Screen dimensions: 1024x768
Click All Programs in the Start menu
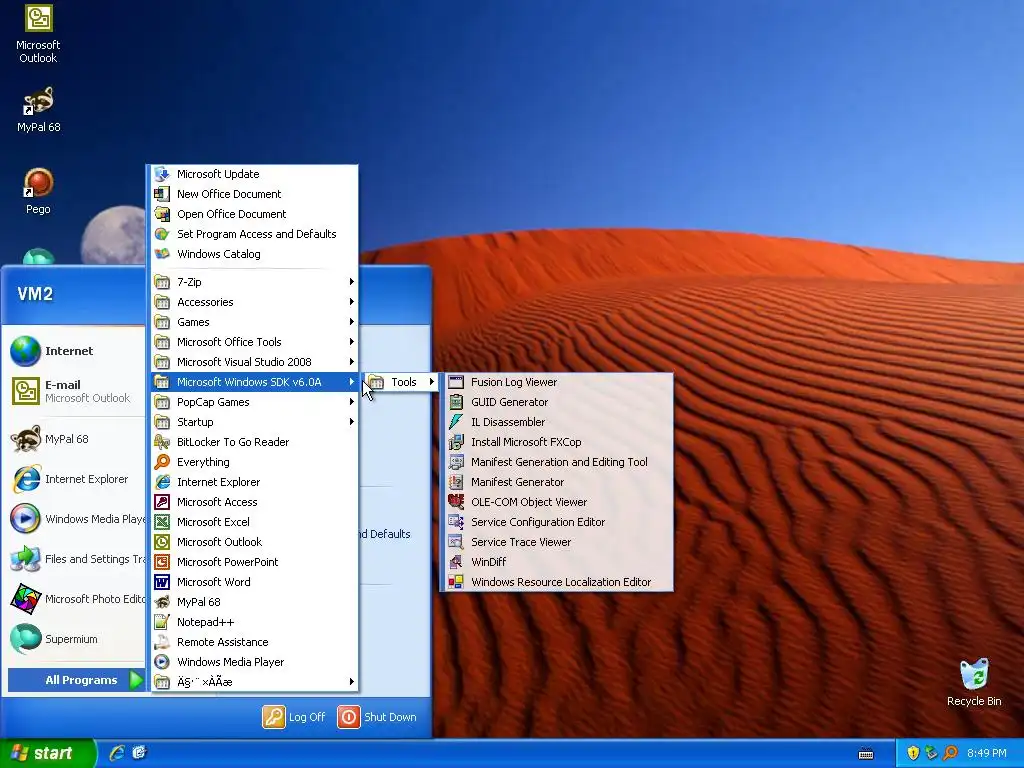tap(76, 680)
